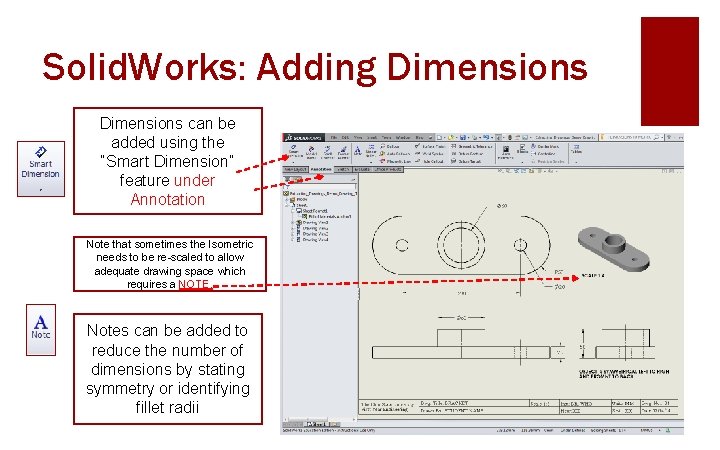The image size is (720, 450).
Task: Click the Open document icon
Action: (x=451, y=137)
